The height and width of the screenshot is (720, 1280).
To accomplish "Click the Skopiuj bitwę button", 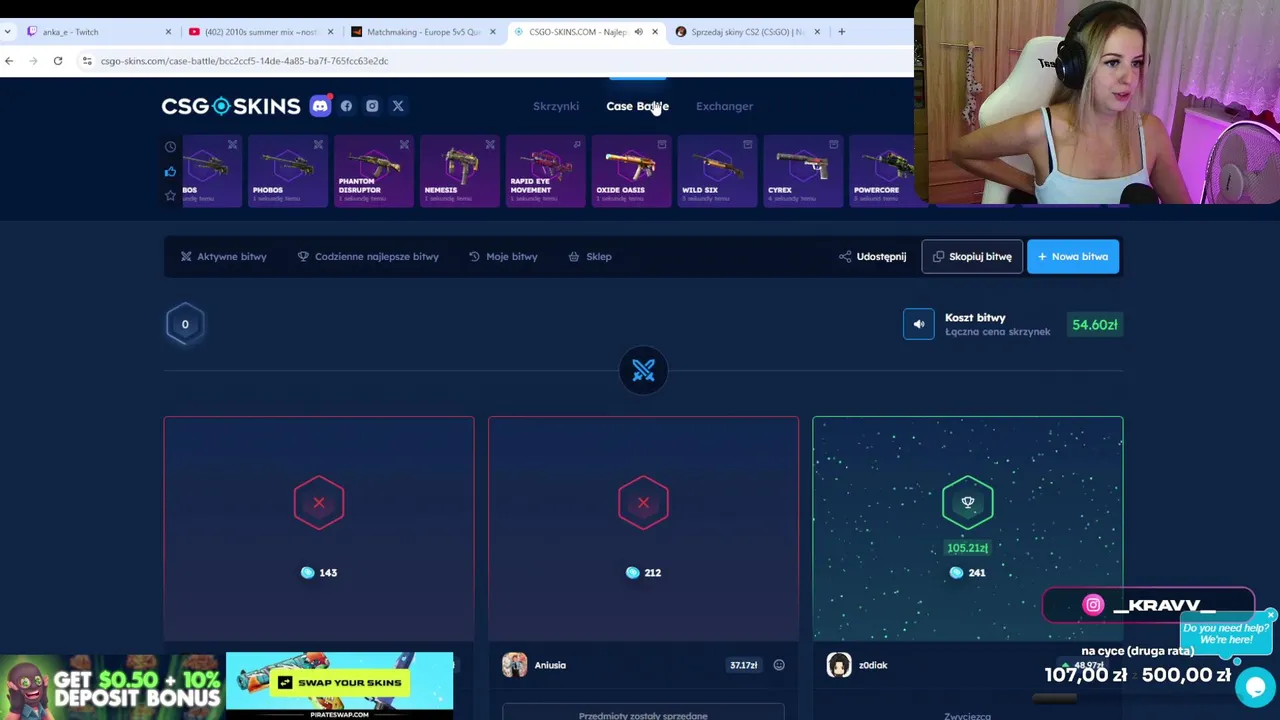I will coord(972,257).
